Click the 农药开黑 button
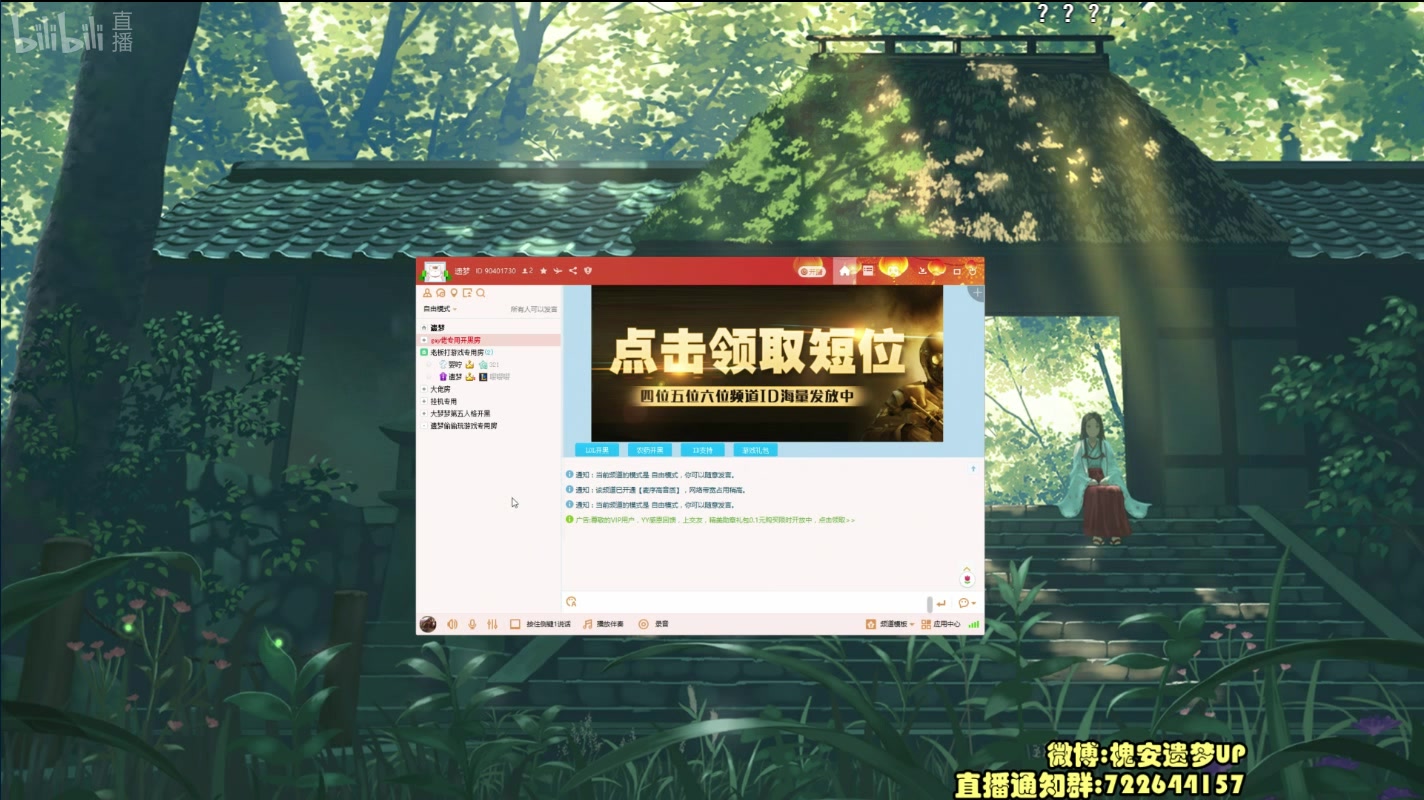 point(650,450)
